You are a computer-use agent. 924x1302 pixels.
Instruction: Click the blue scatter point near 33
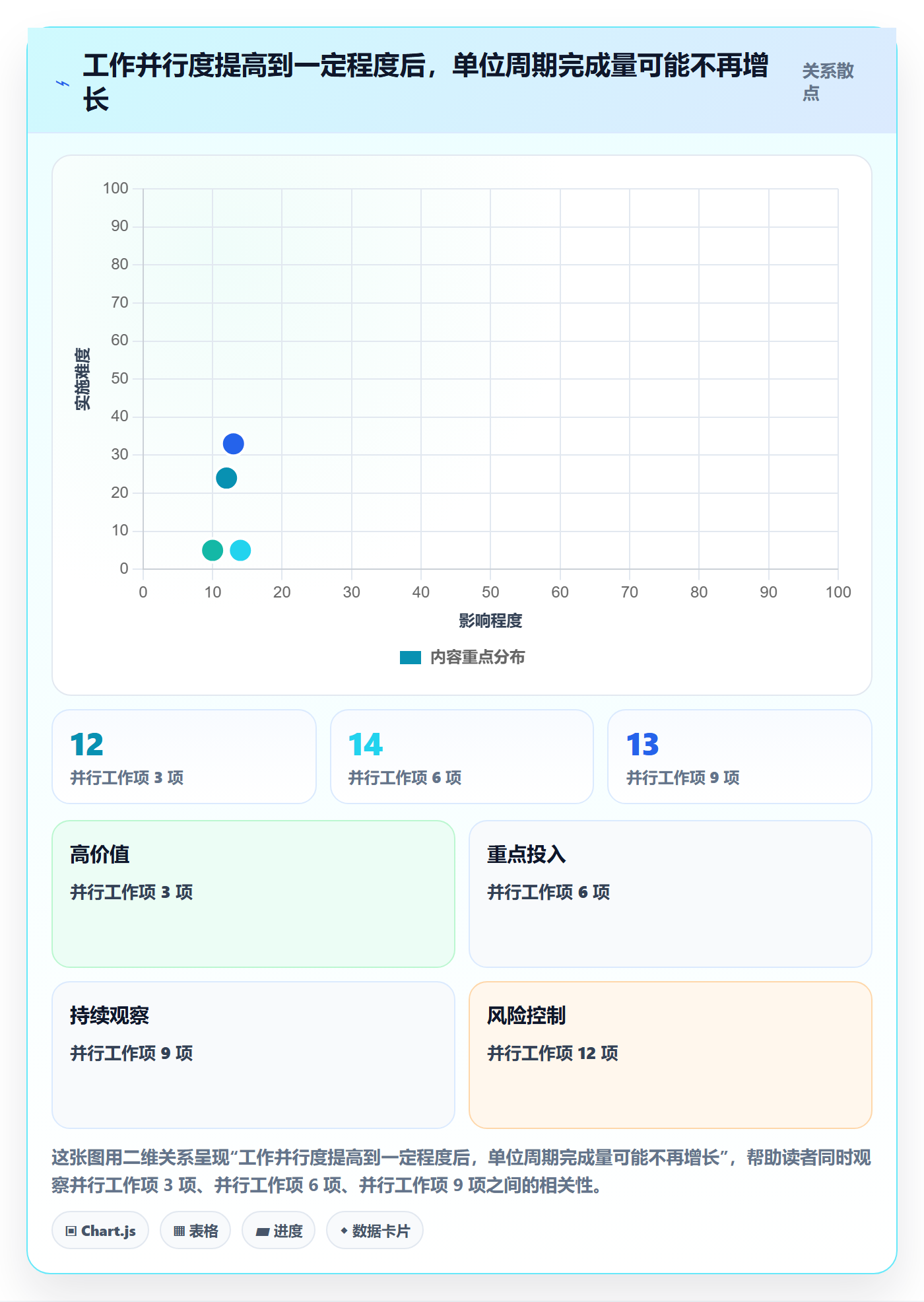(233, 444)
